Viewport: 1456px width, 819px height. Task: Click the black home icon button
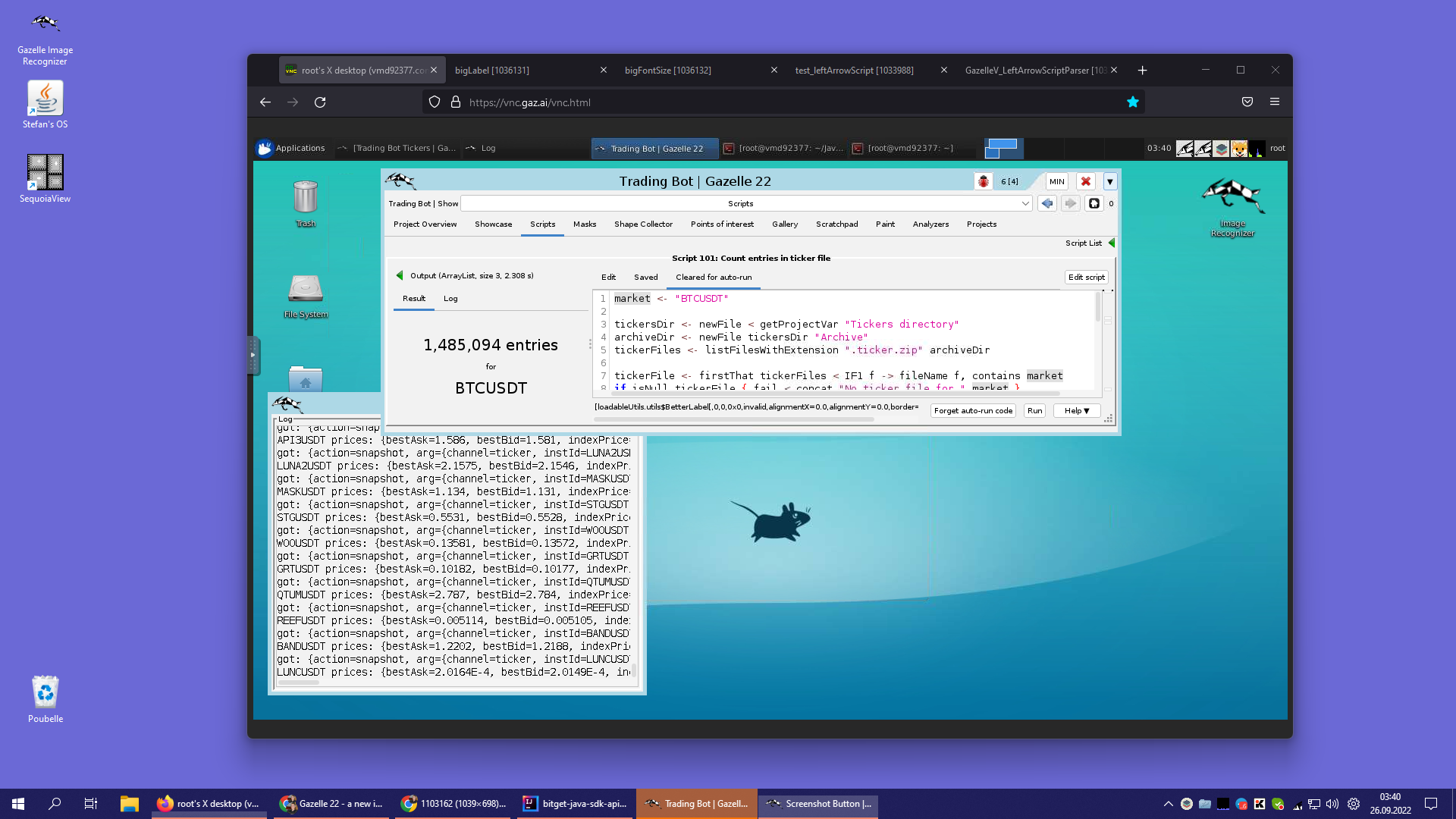click(1094, 203)
